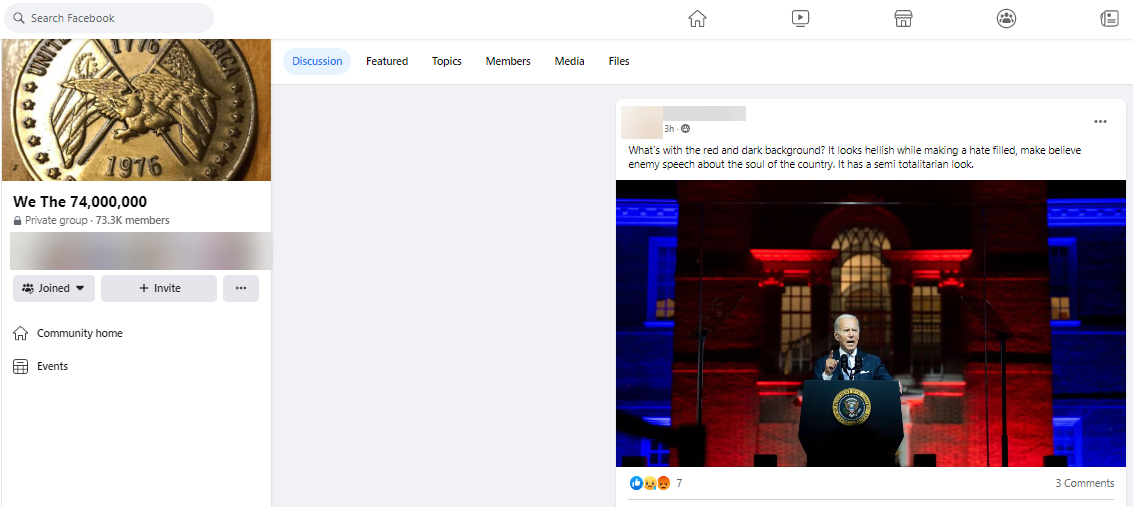Click the 73.3K members text

click(x=131, y=220)
